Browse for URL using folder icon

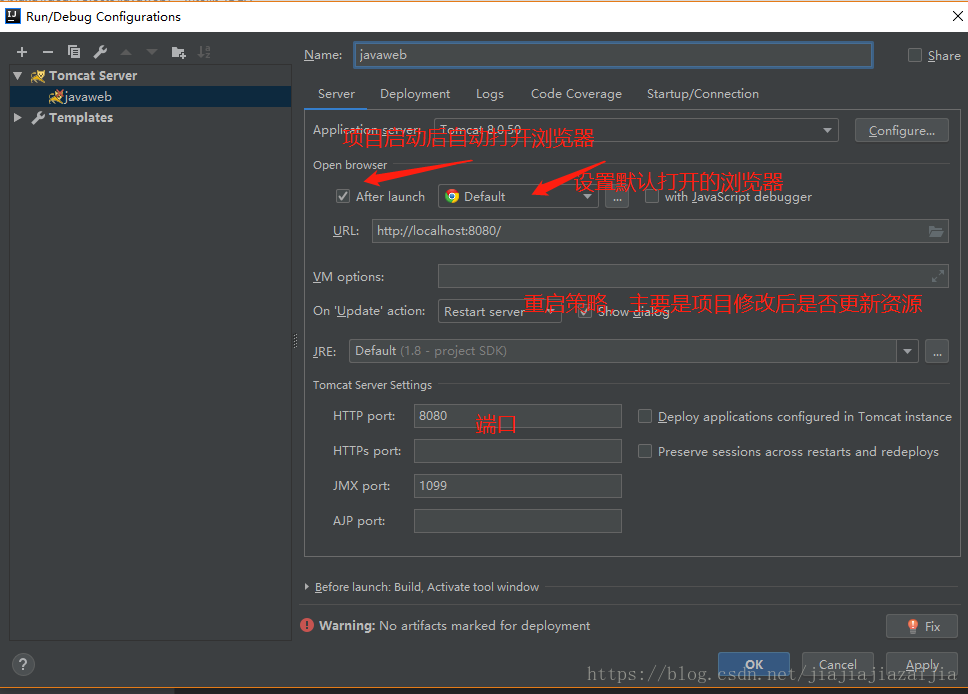936,232
